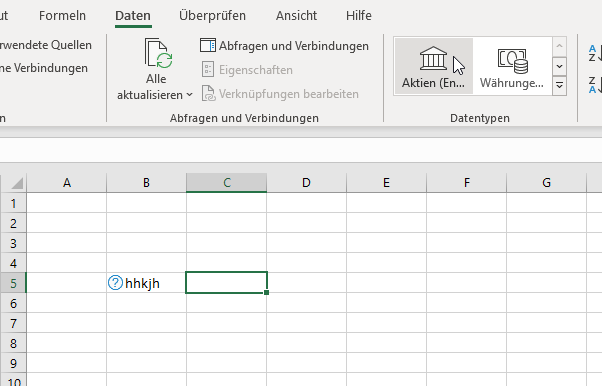The height and width of the screenshot is (386, 602).
Task: Select row 8 header
Action: pyautogui.click(x=13, y=343)
